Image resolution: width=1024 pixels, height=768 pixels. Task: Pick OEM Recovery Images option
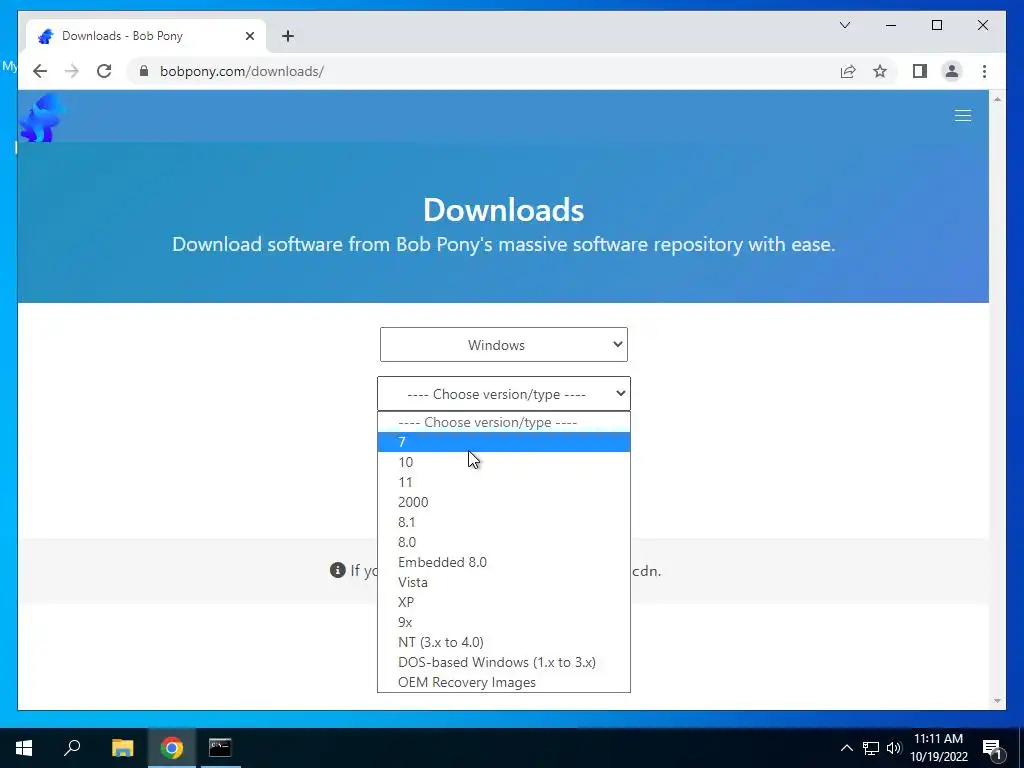tap(504, 682)
